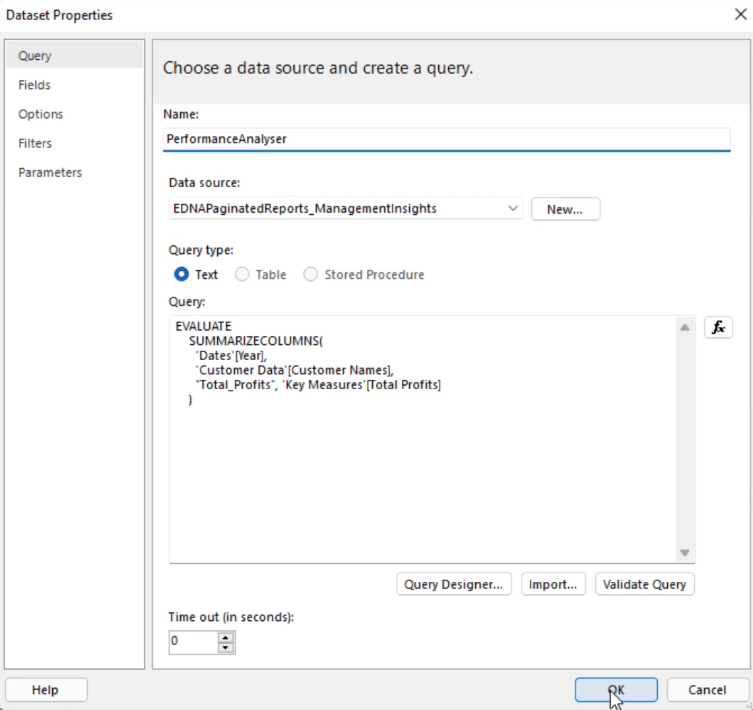Click the "Total_Profits" query line

pos(318,385)
